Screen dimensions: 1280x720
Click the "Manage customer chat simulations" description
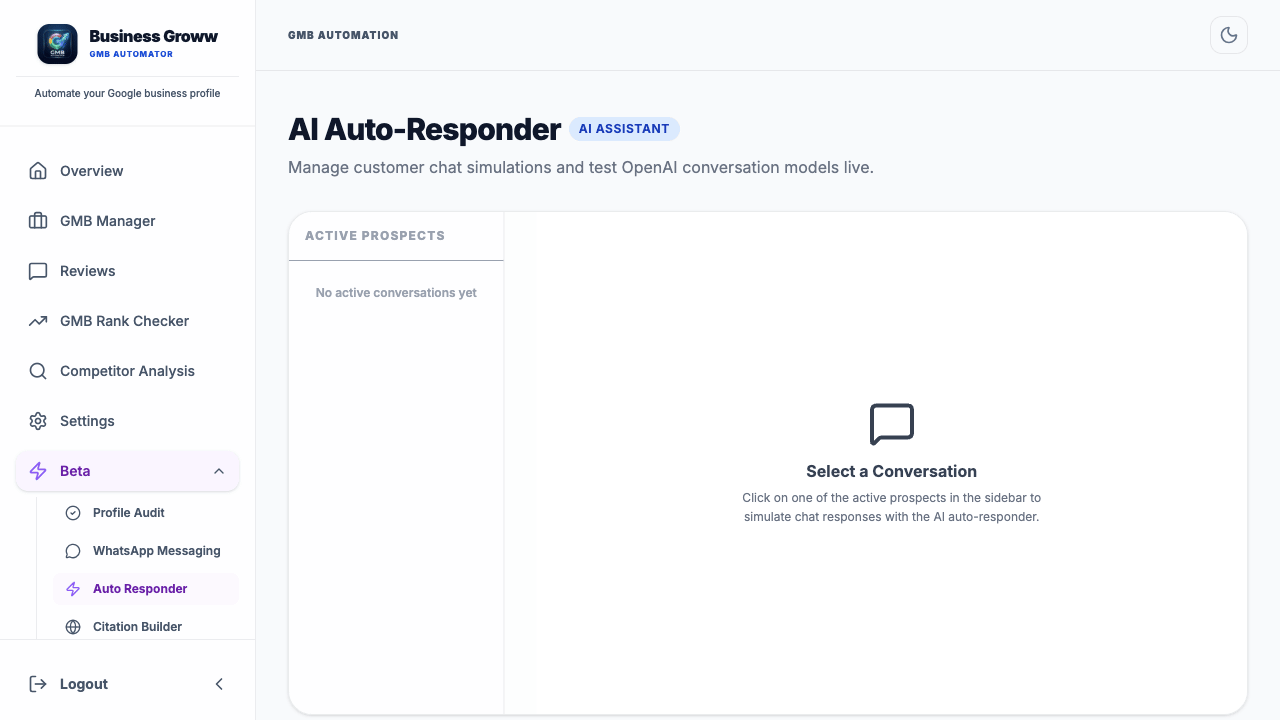pos(581,167)
